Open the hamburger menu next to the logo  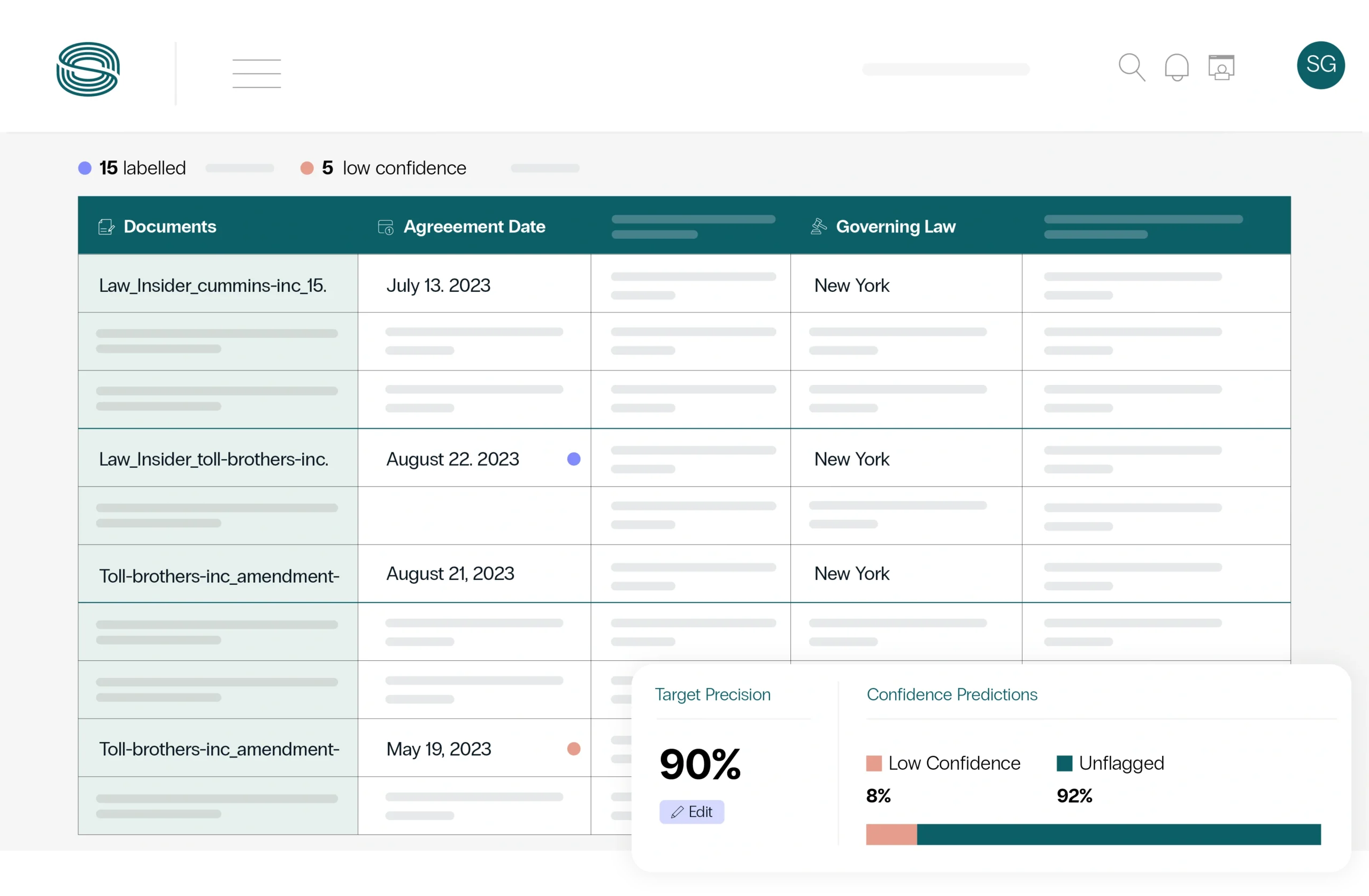pyautogui.click(x=256, y=73)
